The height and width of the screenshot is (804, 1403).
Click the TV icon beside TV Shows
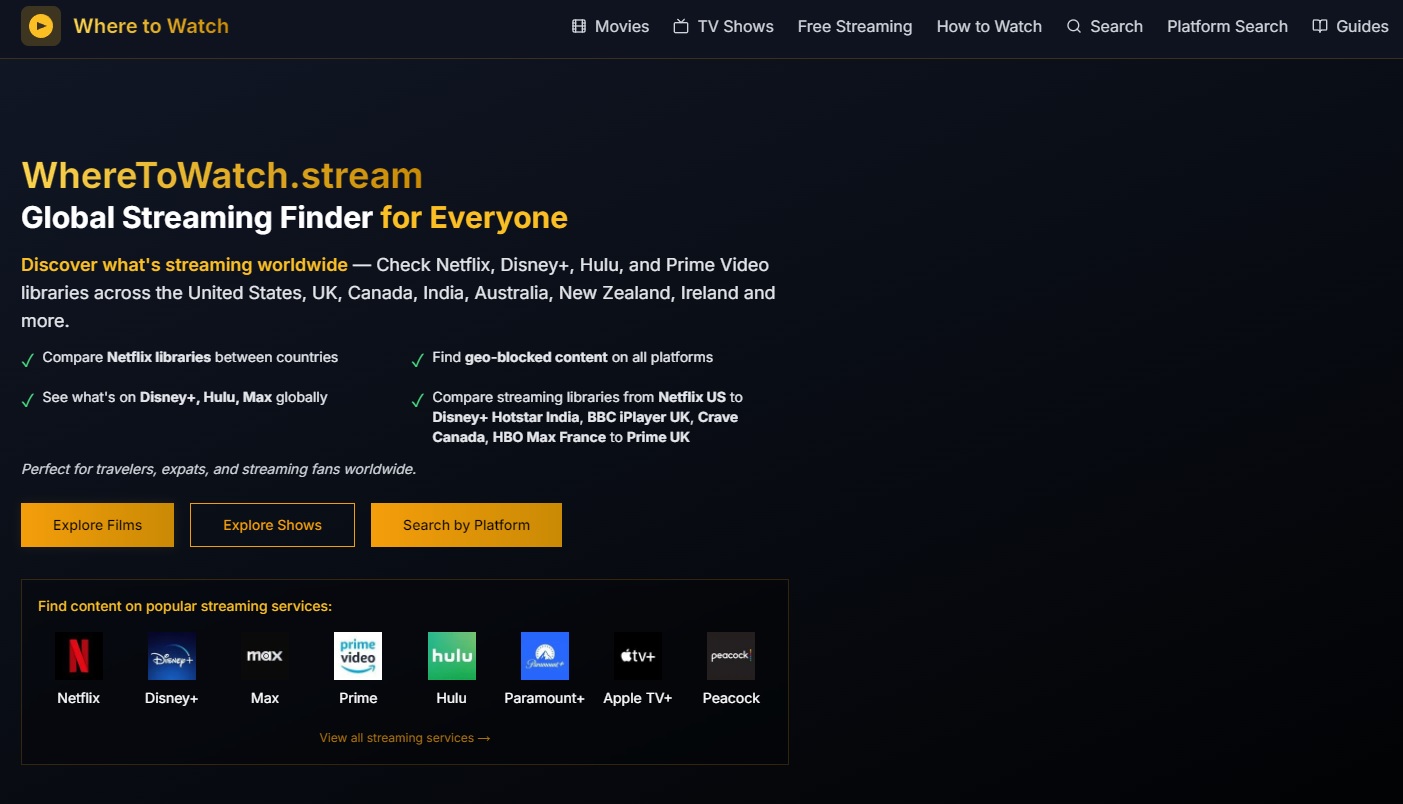[681, 27]
